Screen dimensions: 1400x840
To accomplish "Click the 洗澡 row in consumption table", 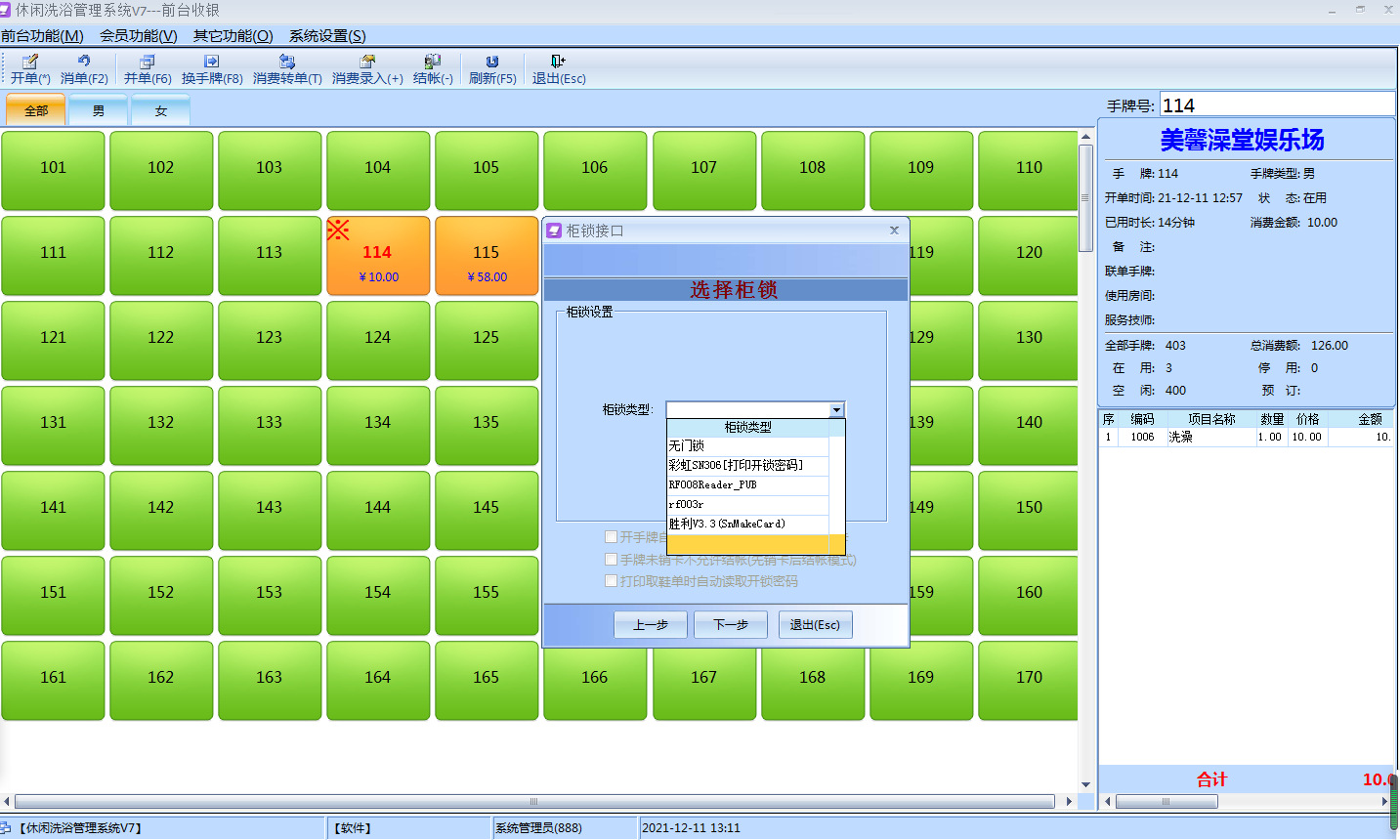I will pyautogui.click(x=1247, y=438).
